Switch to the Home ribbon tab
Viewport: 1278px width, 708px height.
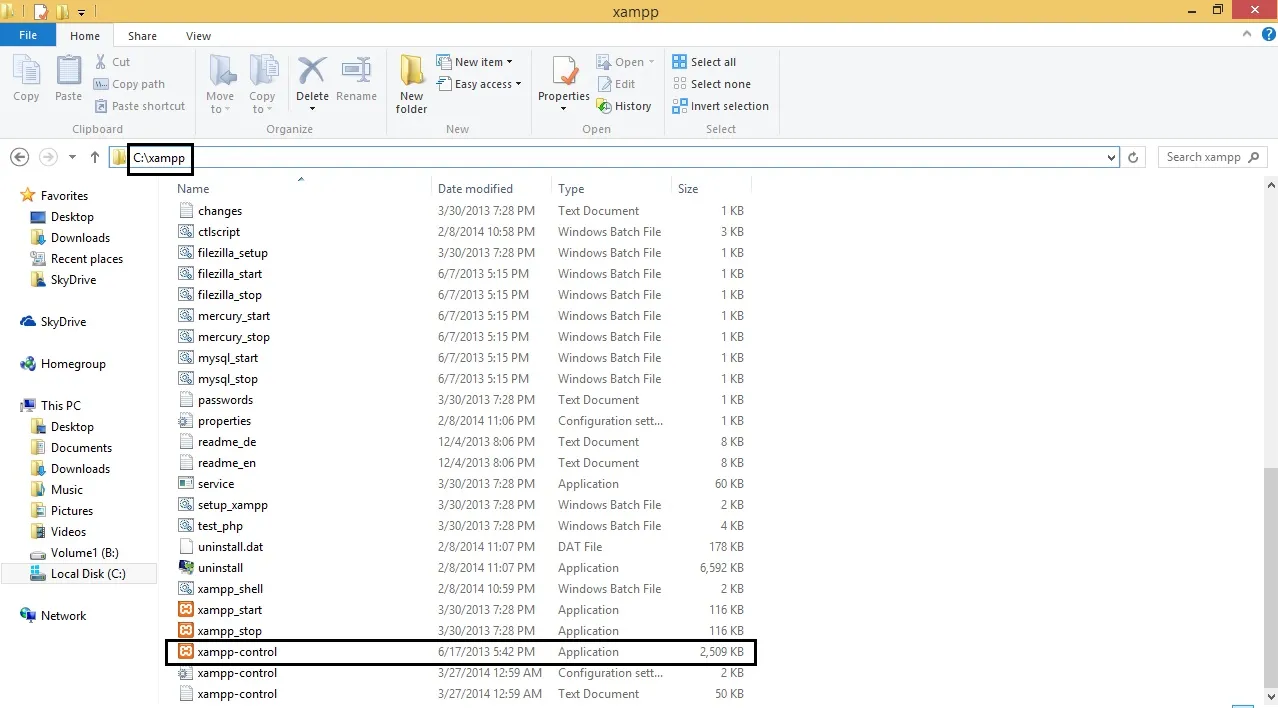coord(85,35)
